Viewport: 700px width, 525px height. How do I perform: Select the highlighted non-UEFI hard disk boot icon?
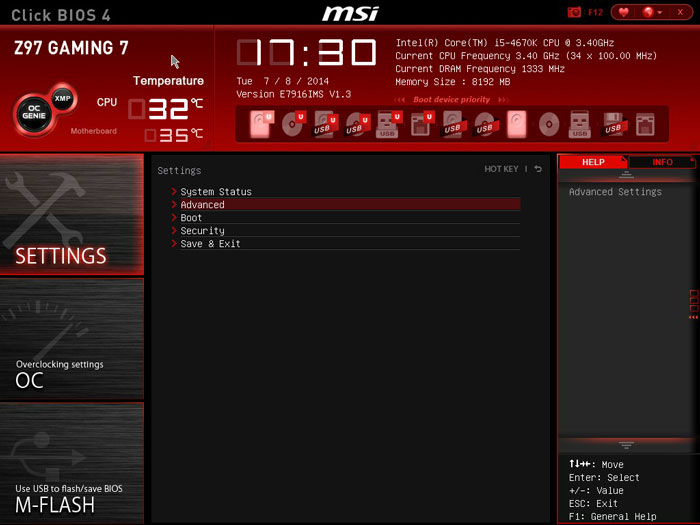pos(517,124)
